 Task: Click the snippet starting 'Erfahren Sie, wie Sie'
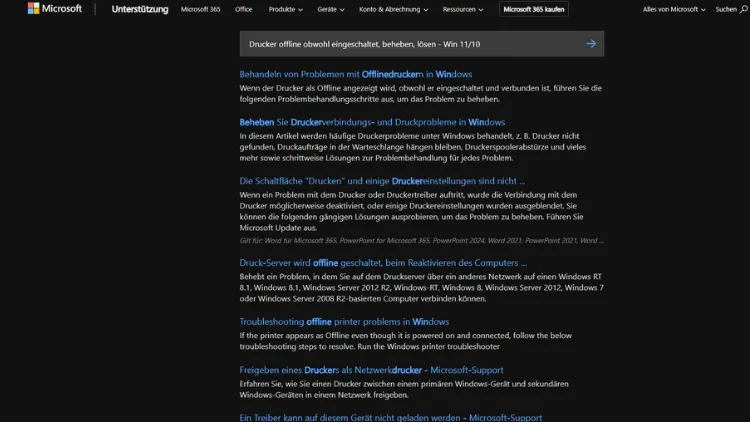point(404,389)
